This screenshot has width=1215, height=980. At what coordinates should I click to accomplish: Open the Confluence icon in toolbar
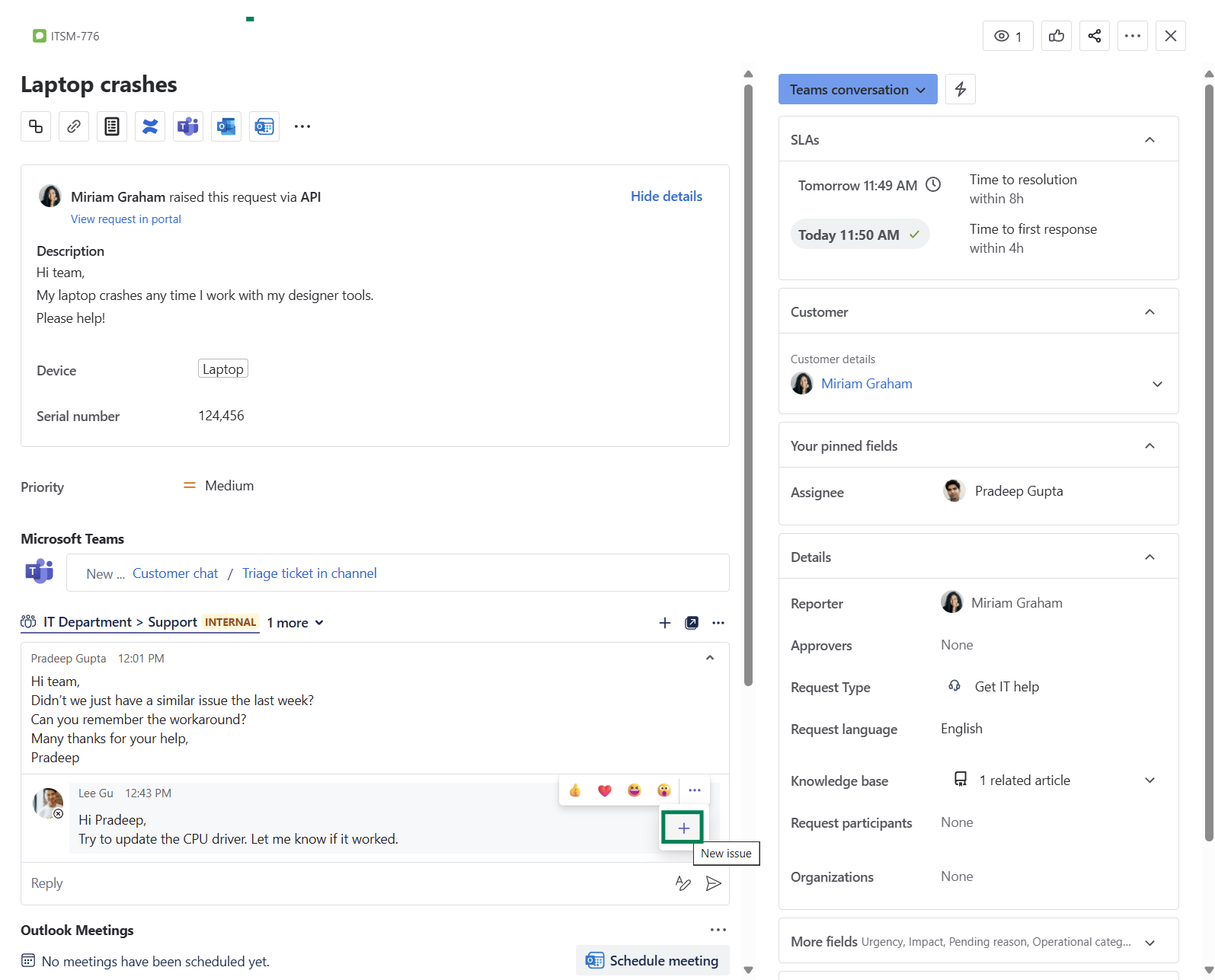[150, 126]
